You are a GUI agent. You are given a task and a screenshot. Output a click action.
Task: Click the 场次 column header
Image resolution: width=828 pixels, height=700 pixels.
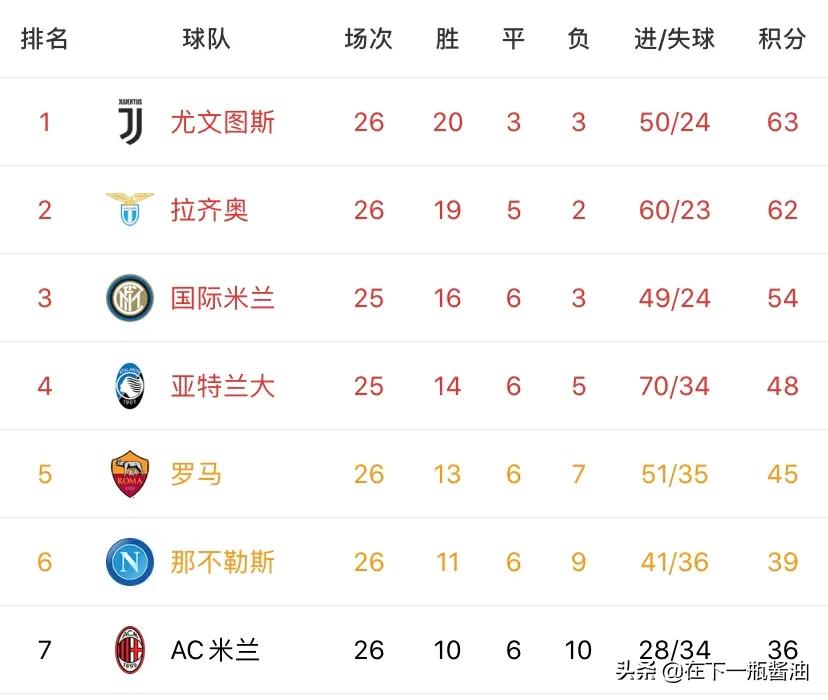pos(368,39)
